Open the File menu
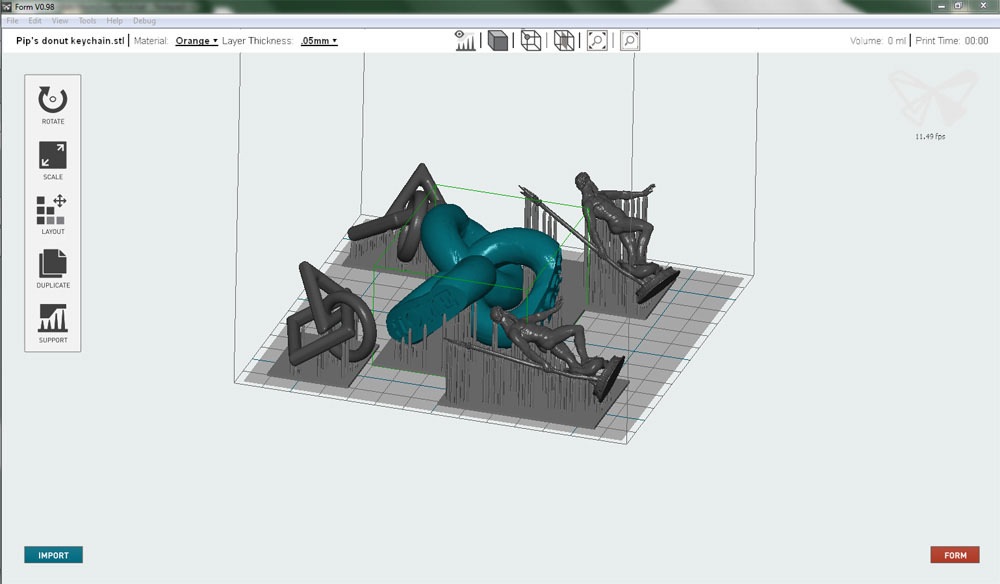 point(12,20)
